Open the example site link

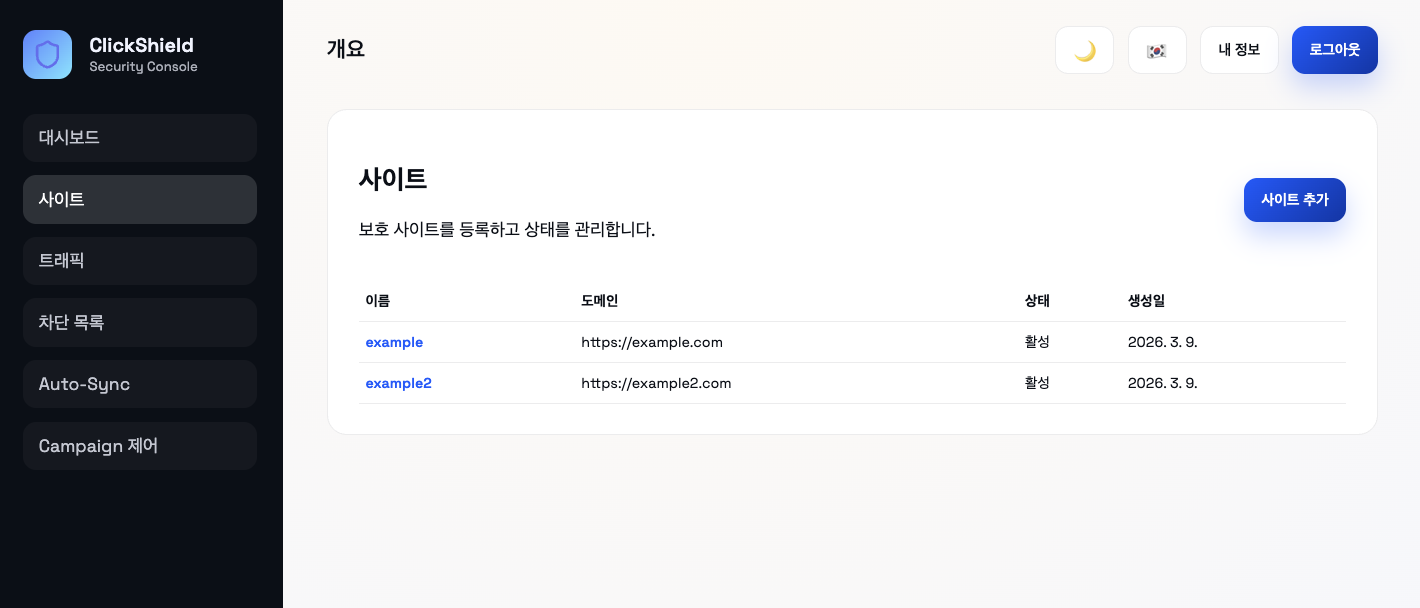[394, 342]
